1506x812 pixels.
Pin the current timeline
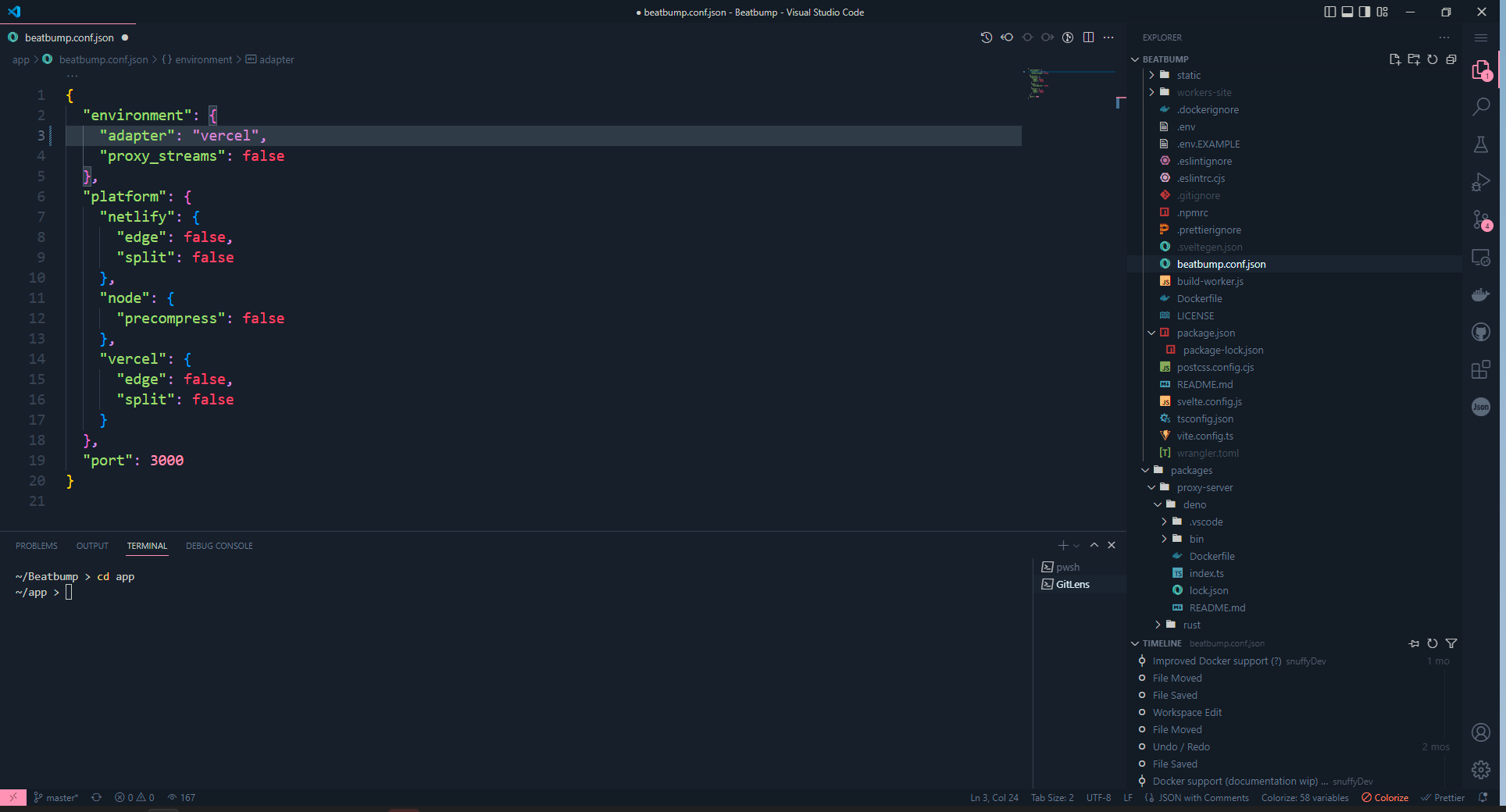[1414, 643]
